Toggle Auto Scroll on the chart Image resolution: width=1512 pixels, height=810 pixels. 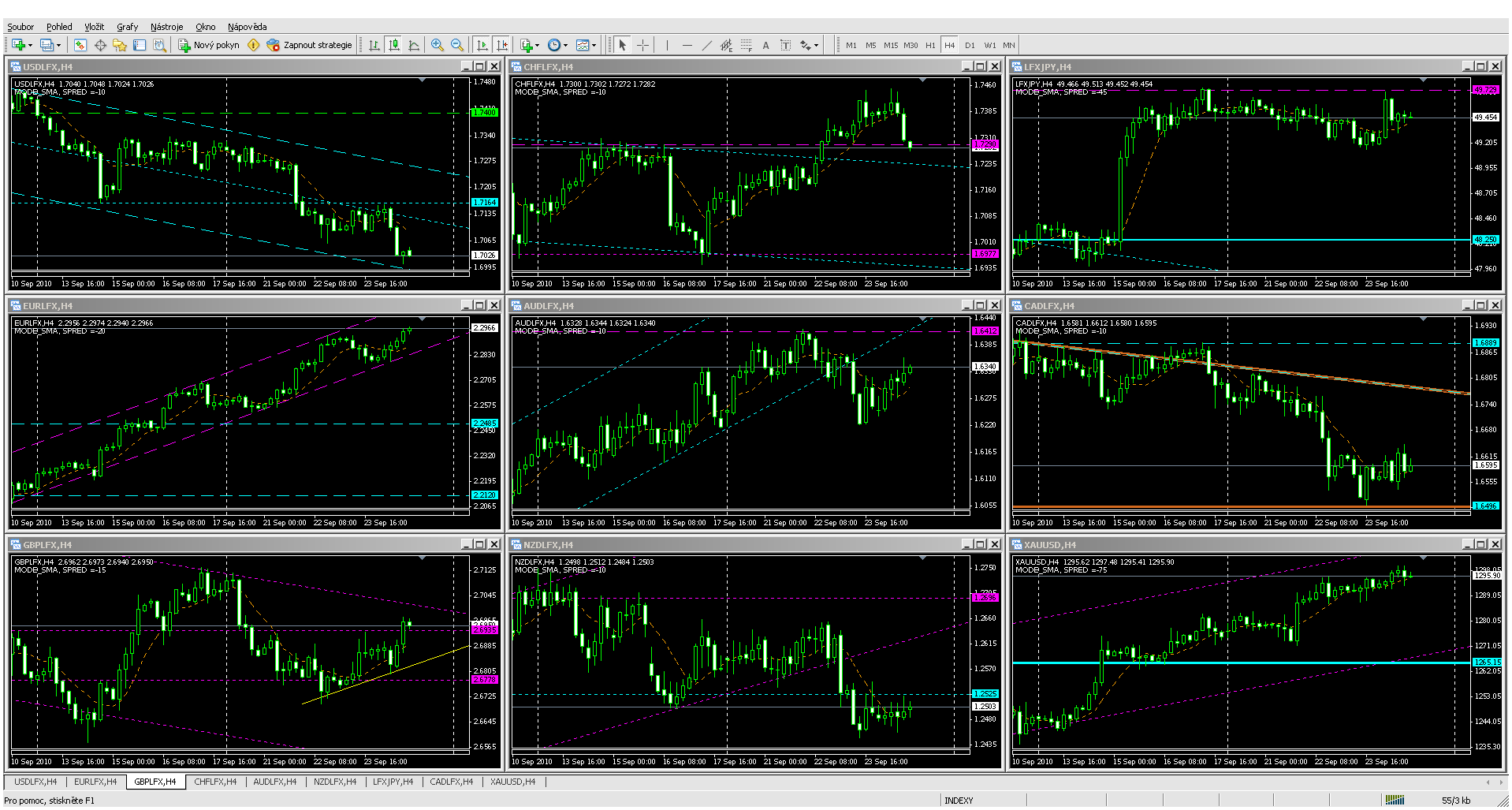[x=482, y=46]
